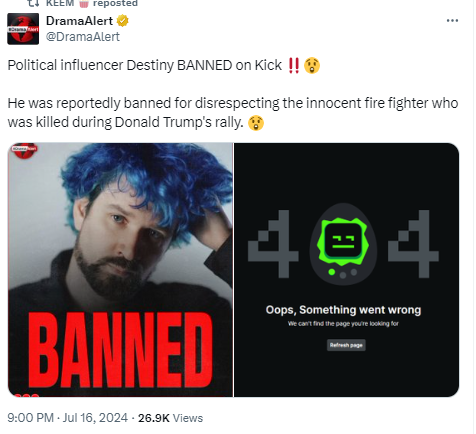476x434 pixels.
Task: Click the red double exclamation emoji
Action: tap(294, 65)
